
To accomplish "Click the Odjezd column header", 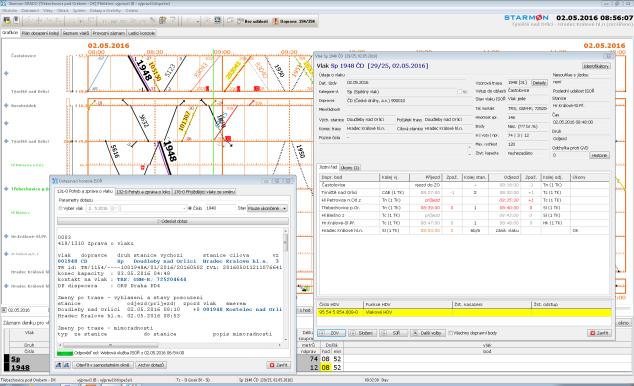I will [x=505, y=177].
